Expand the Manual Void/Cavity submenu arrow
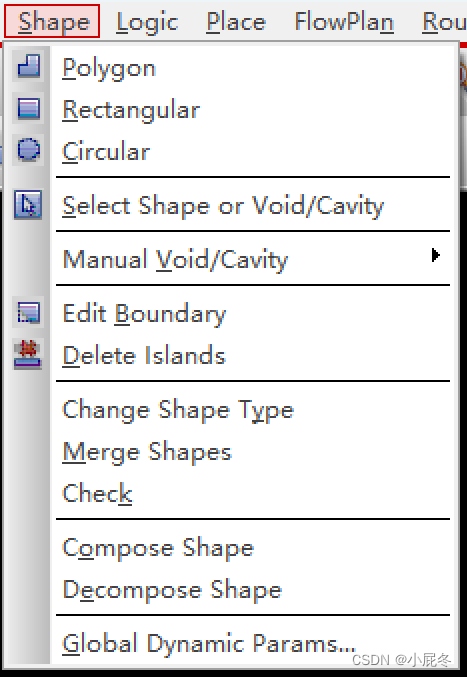Image resolution: width=467 pixels, height=677 pixels. coord(435,255)
